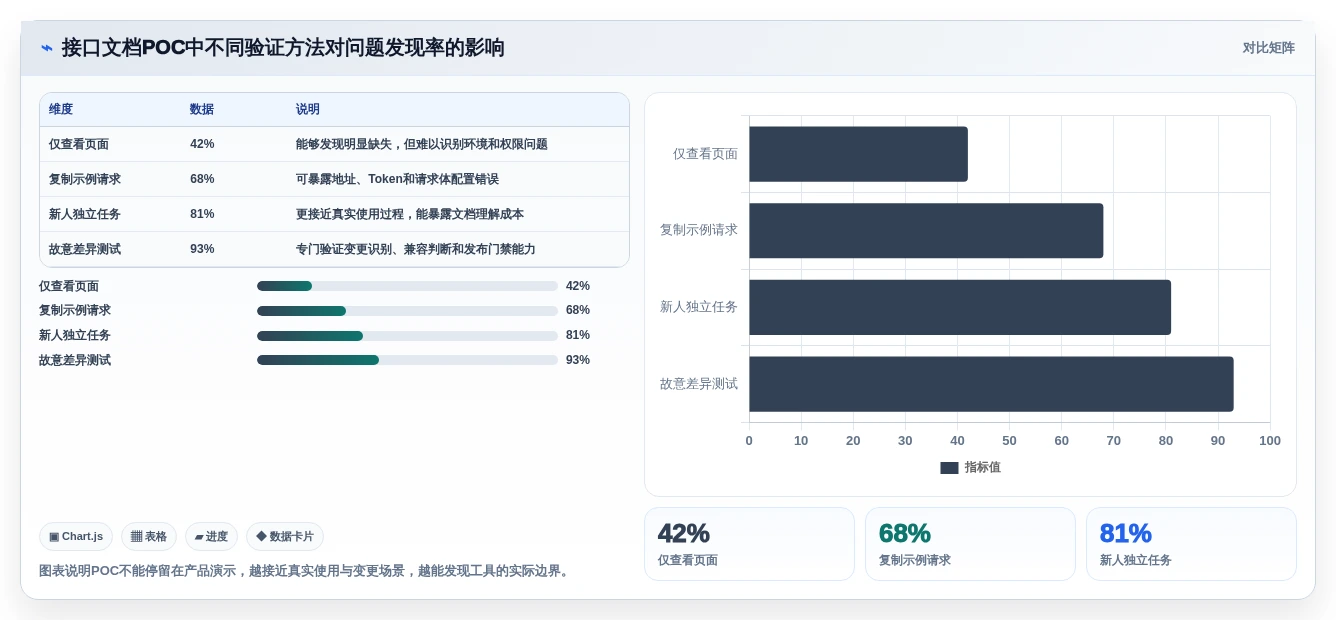Click the 复制示例请求 progress bar
Viewport: 1336px width, 620px height.
[x=407, y=311]
